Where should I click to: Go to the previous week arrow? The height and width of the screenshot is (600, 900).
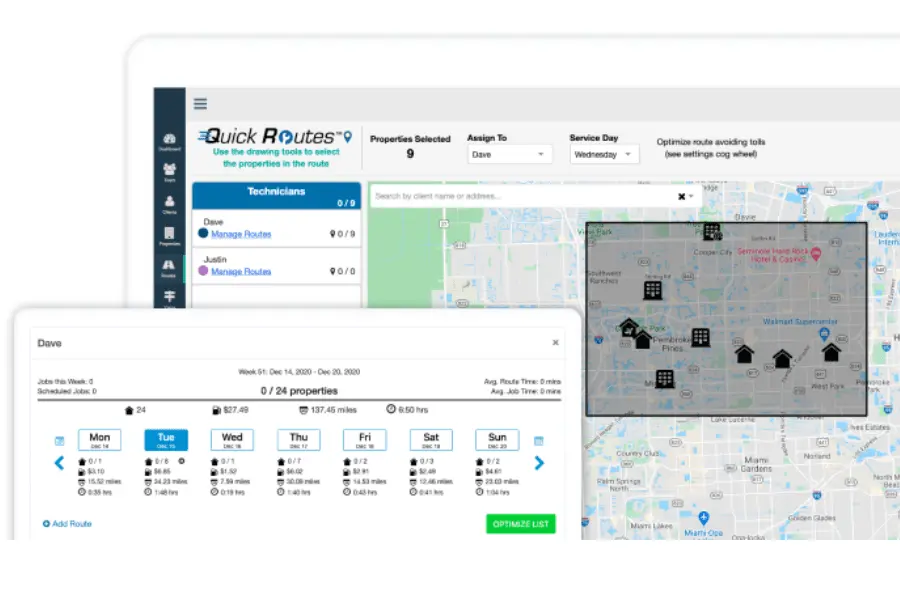pyautogui.click(x=59, y=463)
